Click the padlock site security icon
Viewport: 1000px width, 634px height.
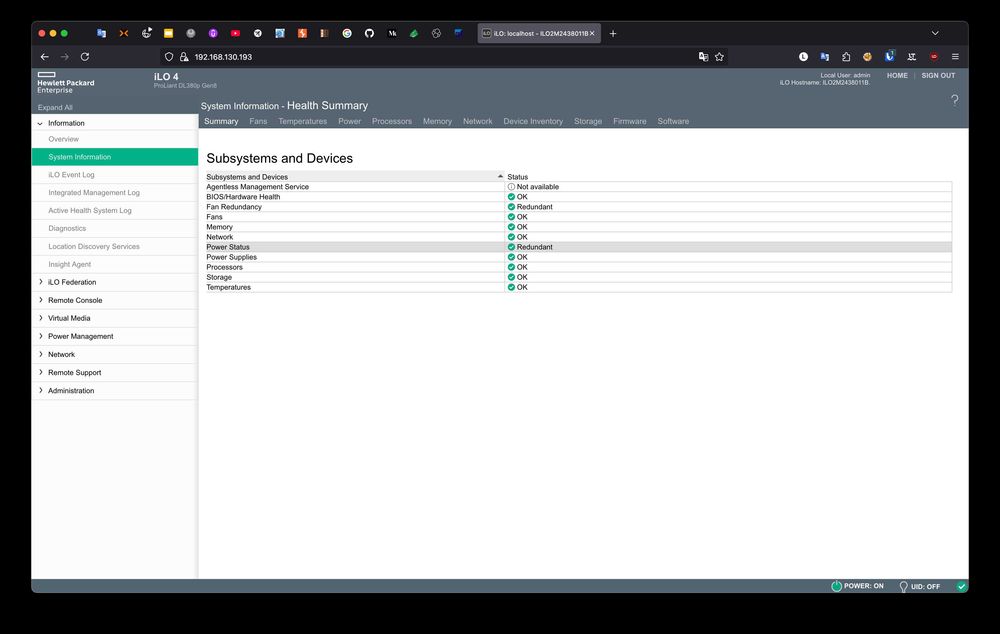184,57
